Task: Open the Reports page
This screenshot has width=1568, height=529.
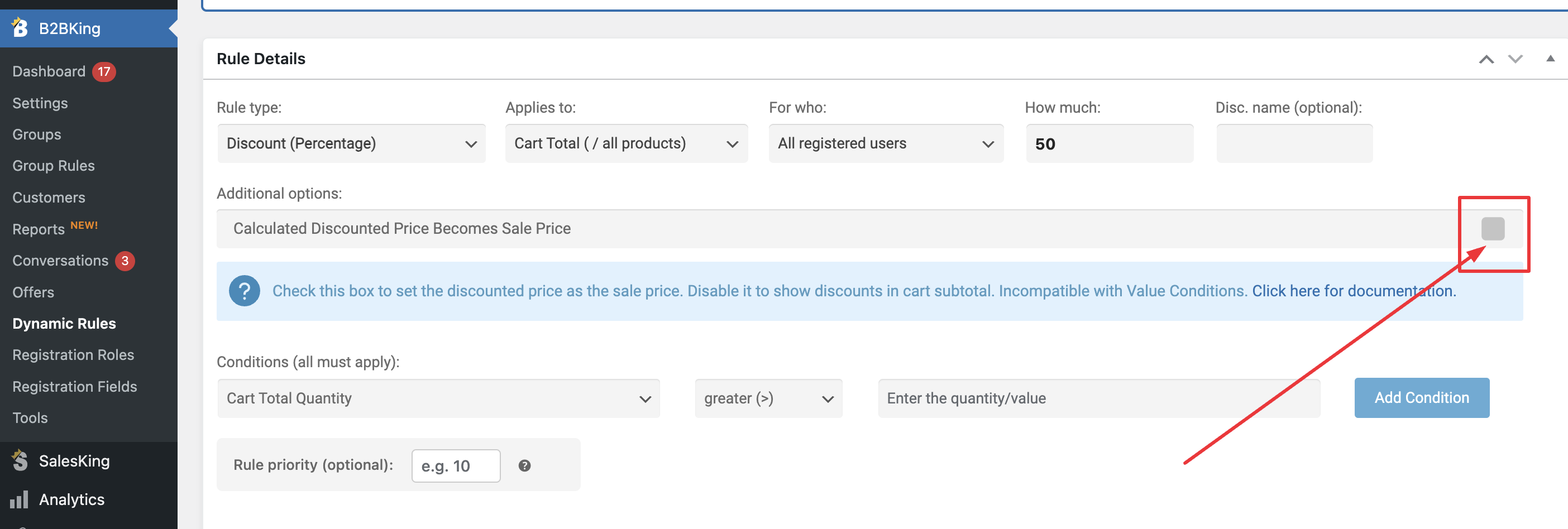Action: (x=39, y=229)
